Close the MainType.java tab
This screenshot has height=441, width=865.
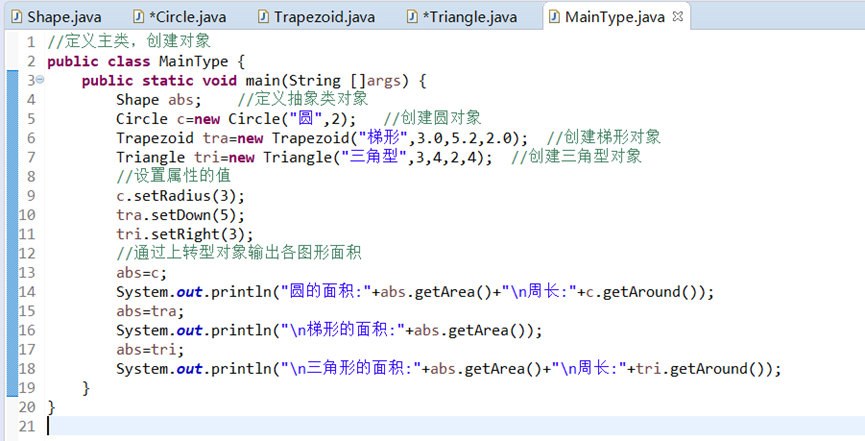(678, 17)
